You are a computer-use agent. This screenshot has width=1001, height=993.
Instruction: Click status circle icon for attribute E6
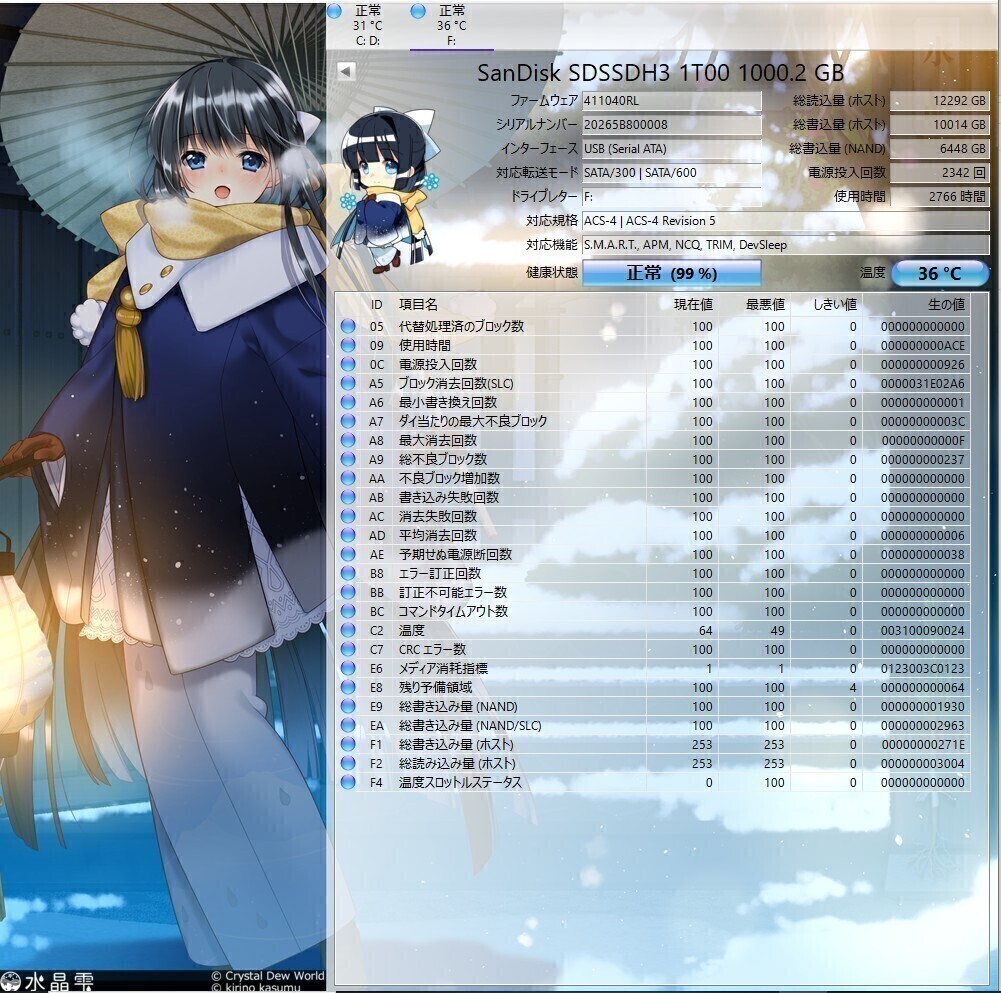(348, 668)
